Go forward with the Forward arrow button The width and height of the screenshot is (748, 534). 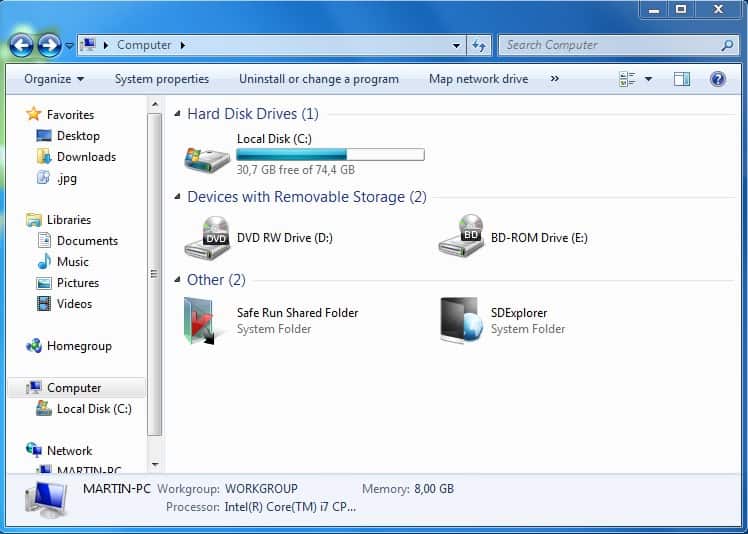tap(50, 46)
